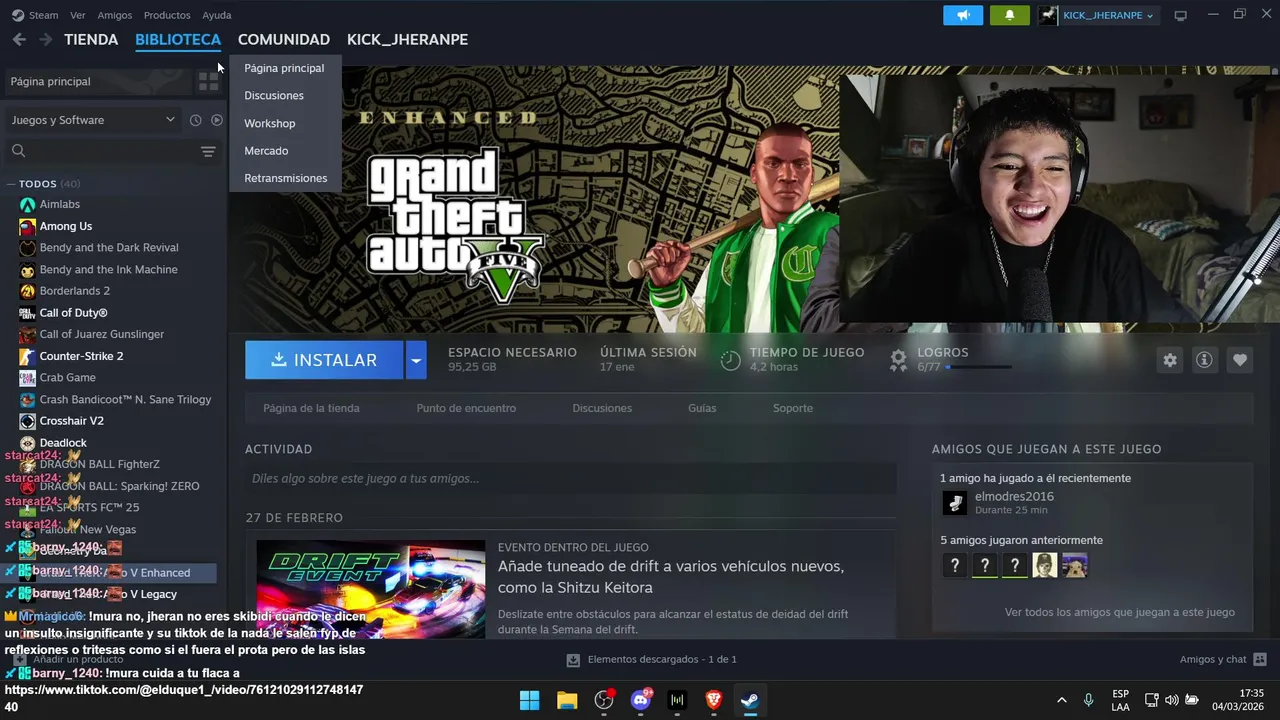
Task: Click the activity status input box
Action: [x=570, y=479]
